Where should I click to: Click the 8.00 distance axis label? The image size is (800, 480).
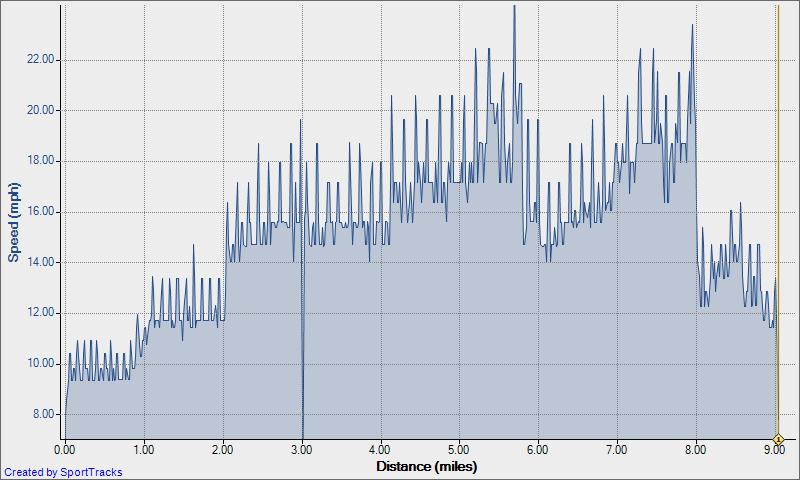point(696,450)
